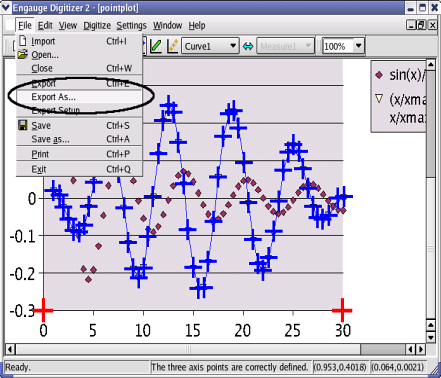The image size is (441, 378).
Task: Open the Digitize menu
Action: point(97,26)
